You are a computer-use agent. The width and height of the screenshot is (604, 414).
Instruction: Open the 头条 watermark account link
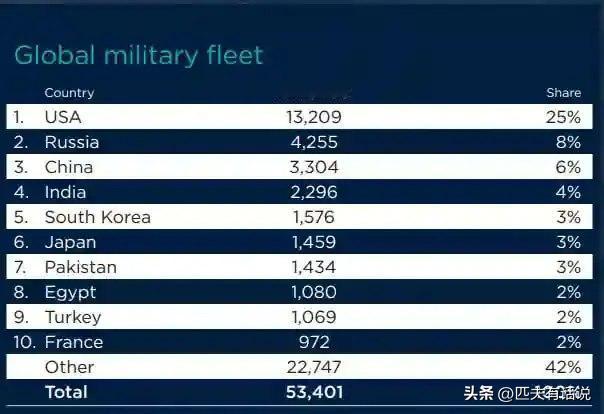[527, 393]
